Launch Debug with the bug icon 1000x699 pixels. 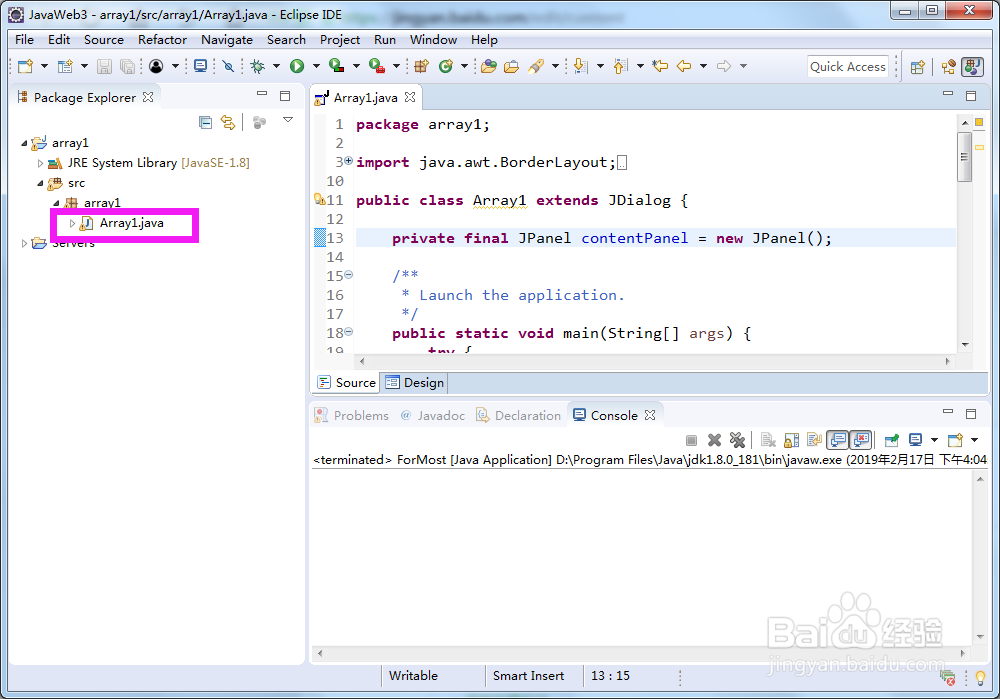point(258,66)
